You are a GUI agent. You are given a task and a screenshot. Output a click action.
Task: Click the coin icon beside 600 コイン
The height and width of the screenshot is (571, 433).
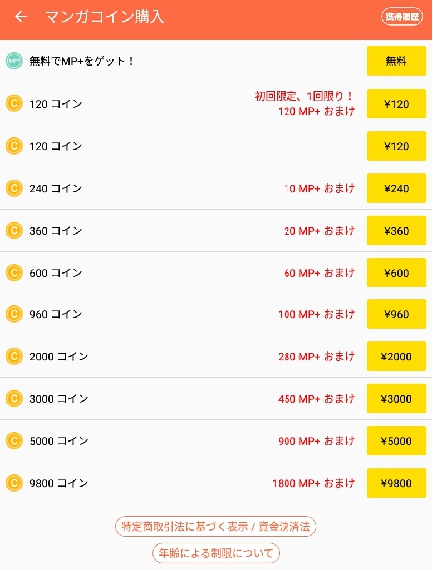(14, 273)
